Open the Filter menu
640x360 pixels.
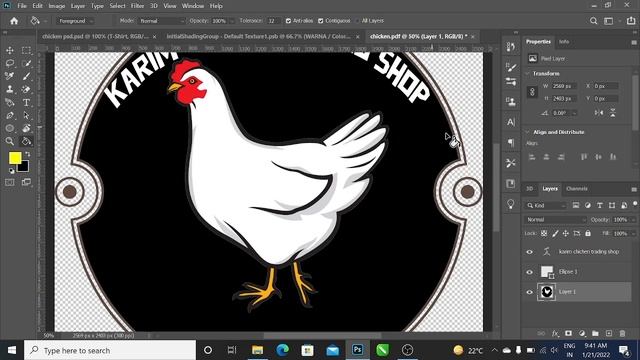138,6
